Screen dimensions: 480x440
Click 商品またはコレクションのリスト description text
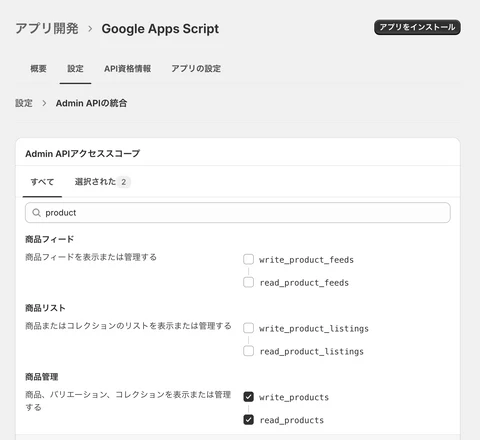click(128, 326)
